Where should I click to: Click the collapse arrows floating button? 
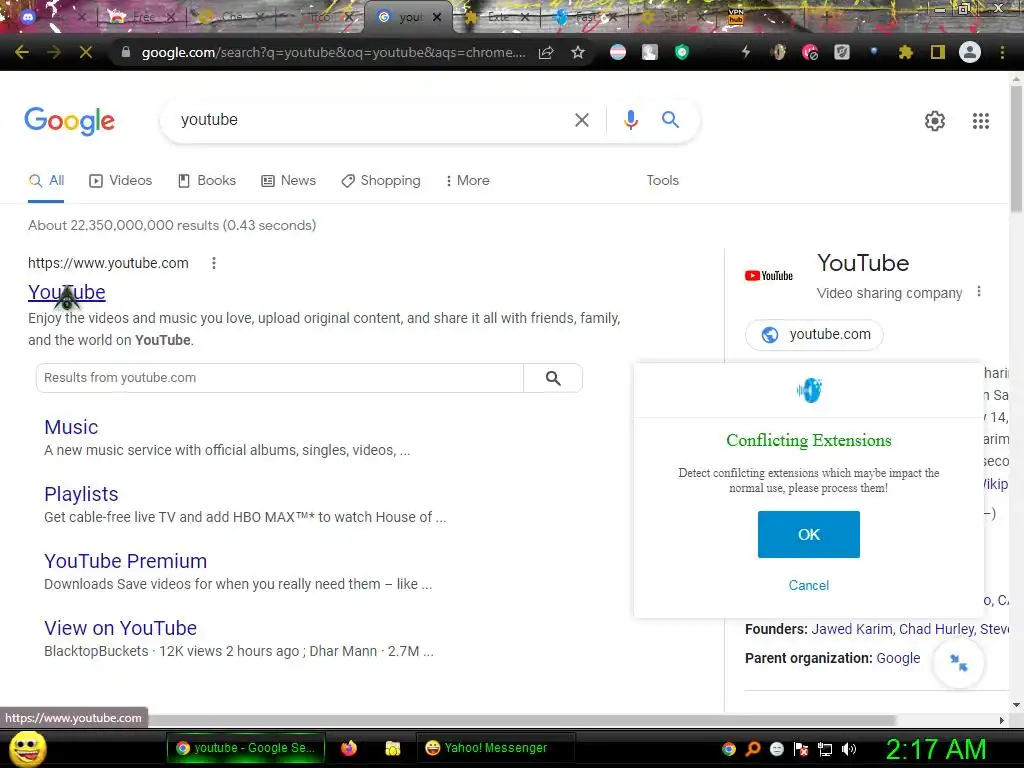[959, 663]
